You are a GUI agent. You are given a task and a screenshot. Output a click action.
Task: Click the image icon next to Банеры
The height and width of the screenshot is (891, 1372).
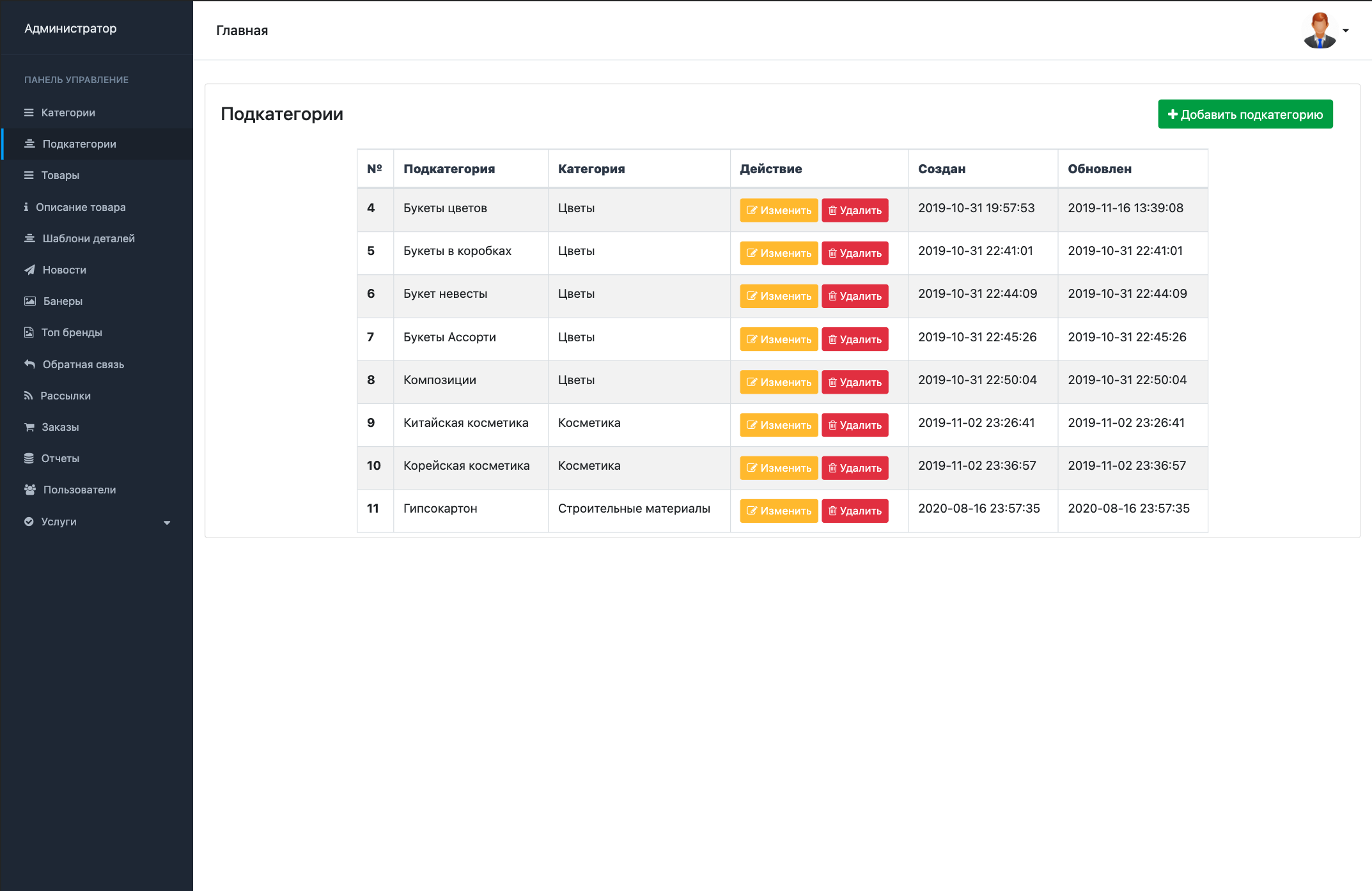pos(30,301)
